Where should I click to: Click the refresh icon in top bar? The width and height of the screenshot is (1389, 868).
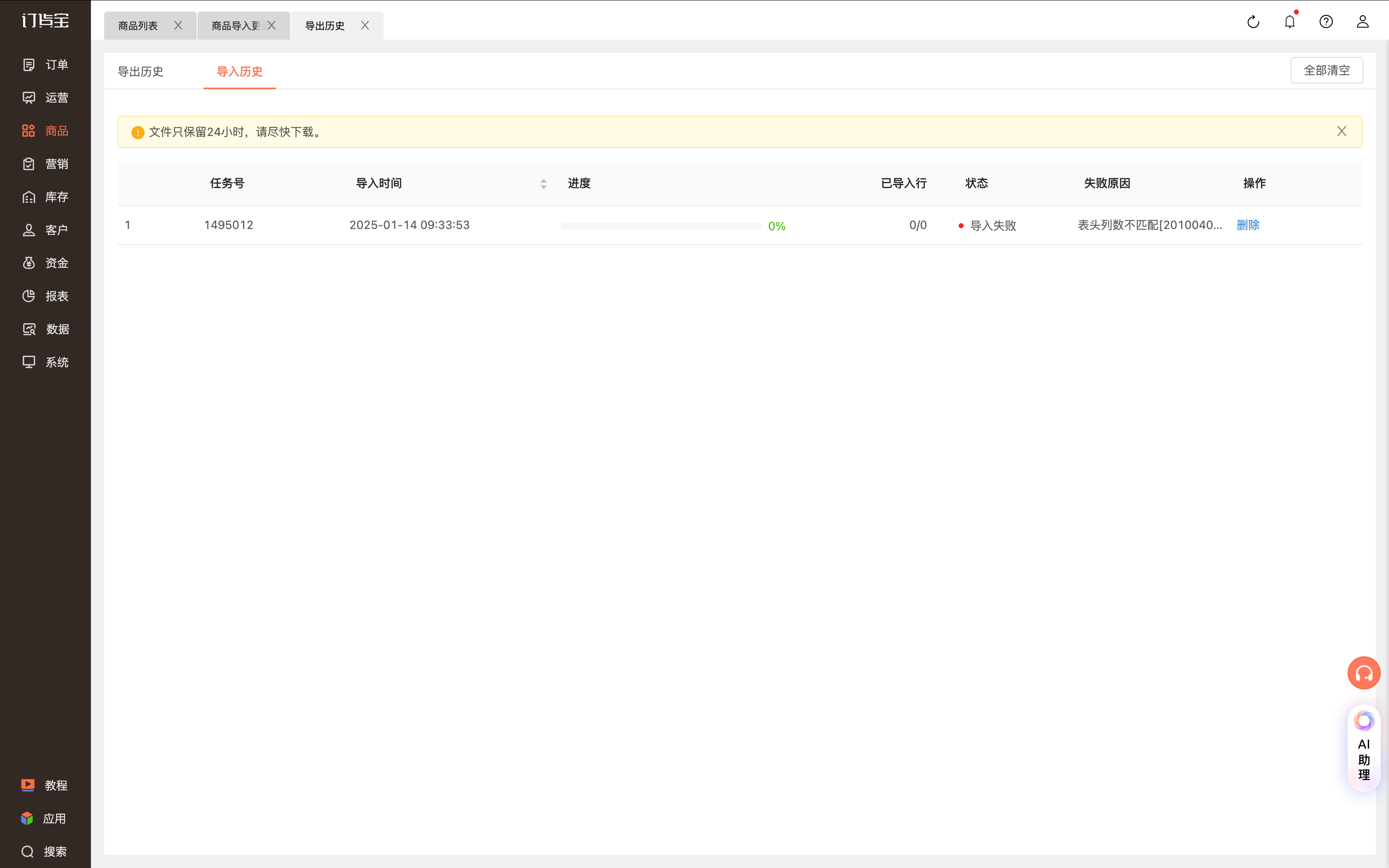tap(1253, 22)
